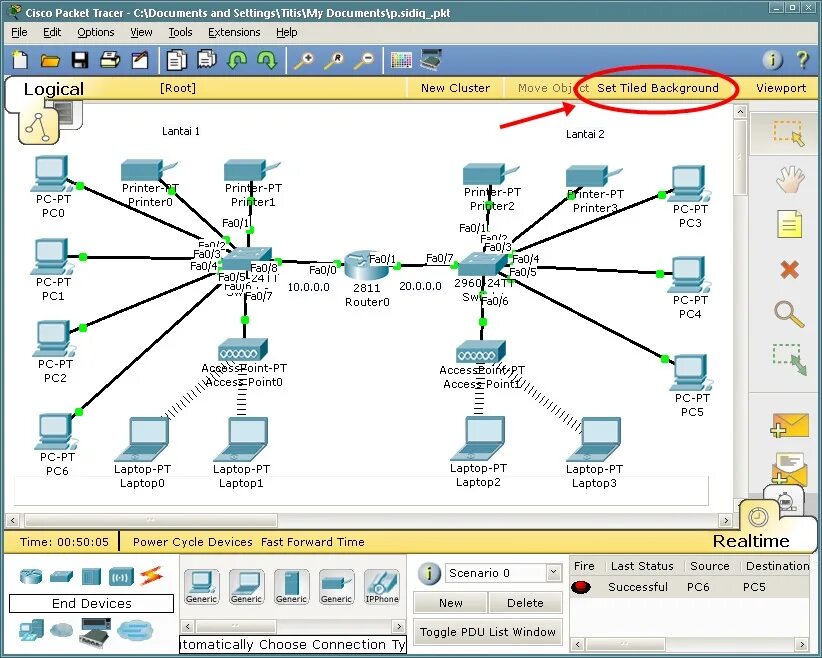Select the WAN Emulation cloud category icon
This screenshot has height=658, width=822.
(x=61, y=630)
